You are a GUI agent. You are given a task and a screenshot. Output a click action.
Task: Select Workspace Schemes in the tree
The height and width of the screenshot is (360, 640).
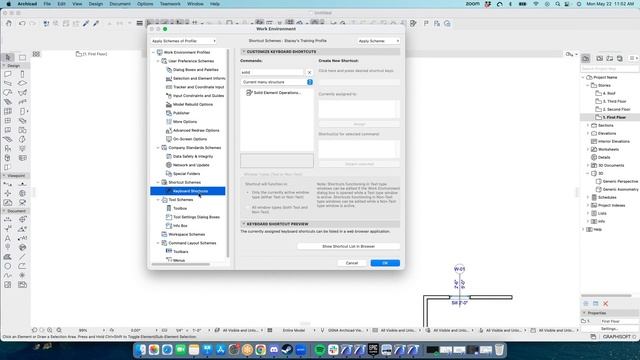point(187,234)
